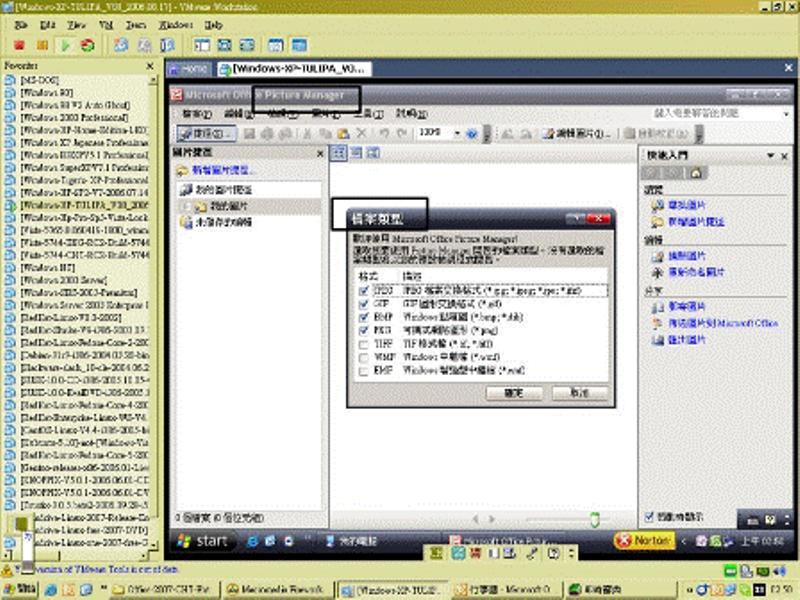Click the console view icon in VMware toolbar

[299, 45]
